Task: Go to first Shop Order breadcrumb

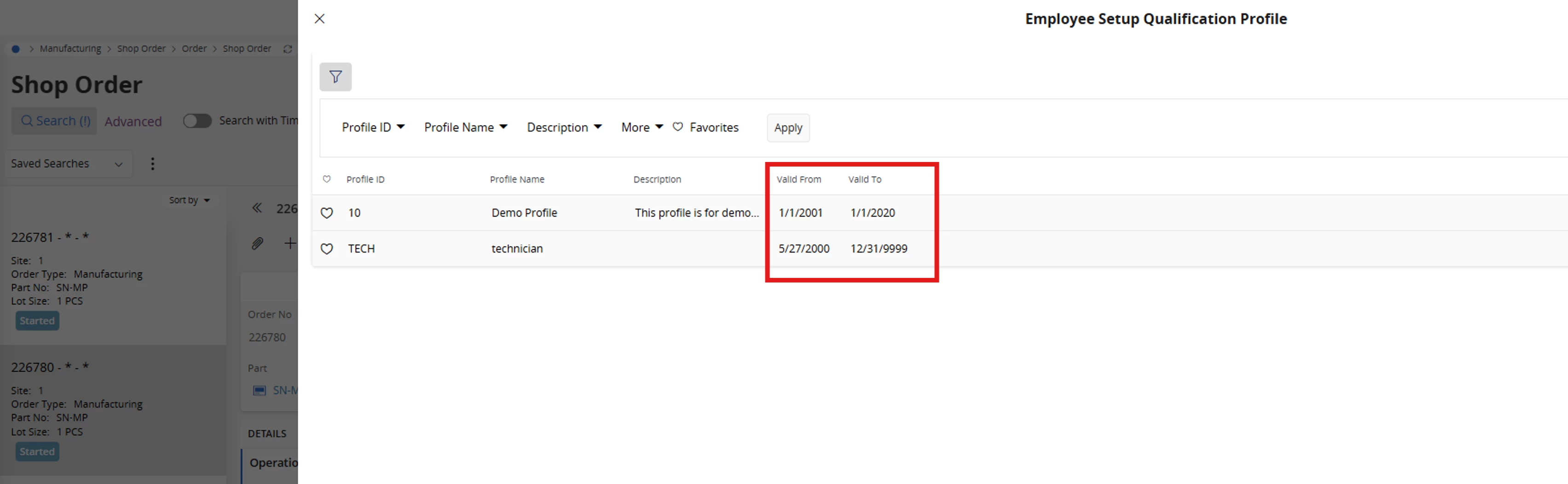Action: [x=141, y=49]
